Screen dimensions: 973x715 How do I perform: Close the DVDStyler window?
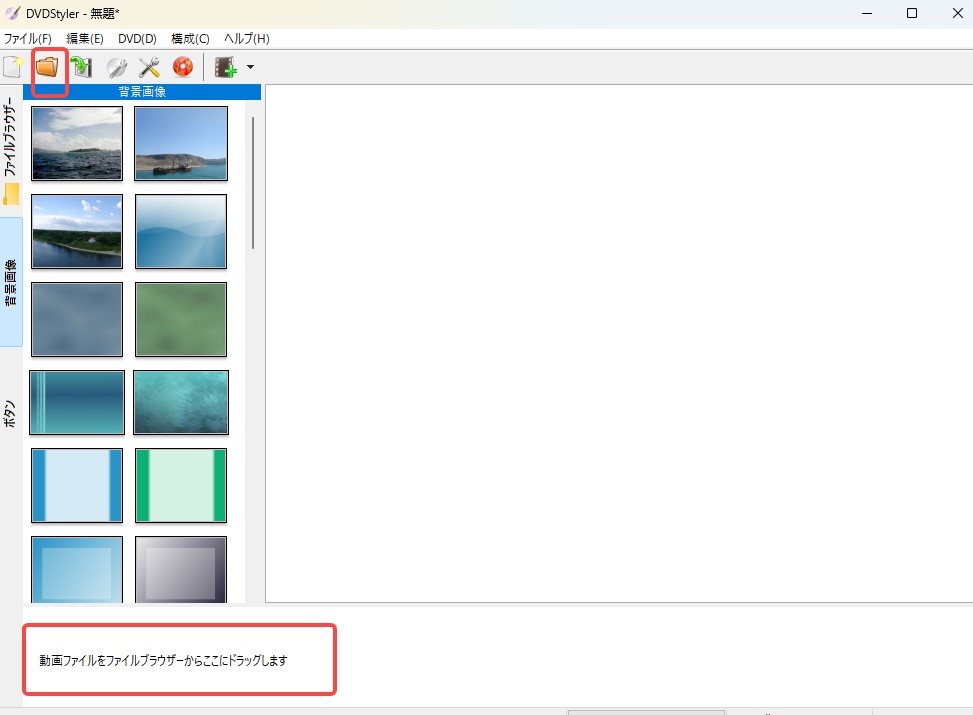pyautogui.click(x=957, y=13)
